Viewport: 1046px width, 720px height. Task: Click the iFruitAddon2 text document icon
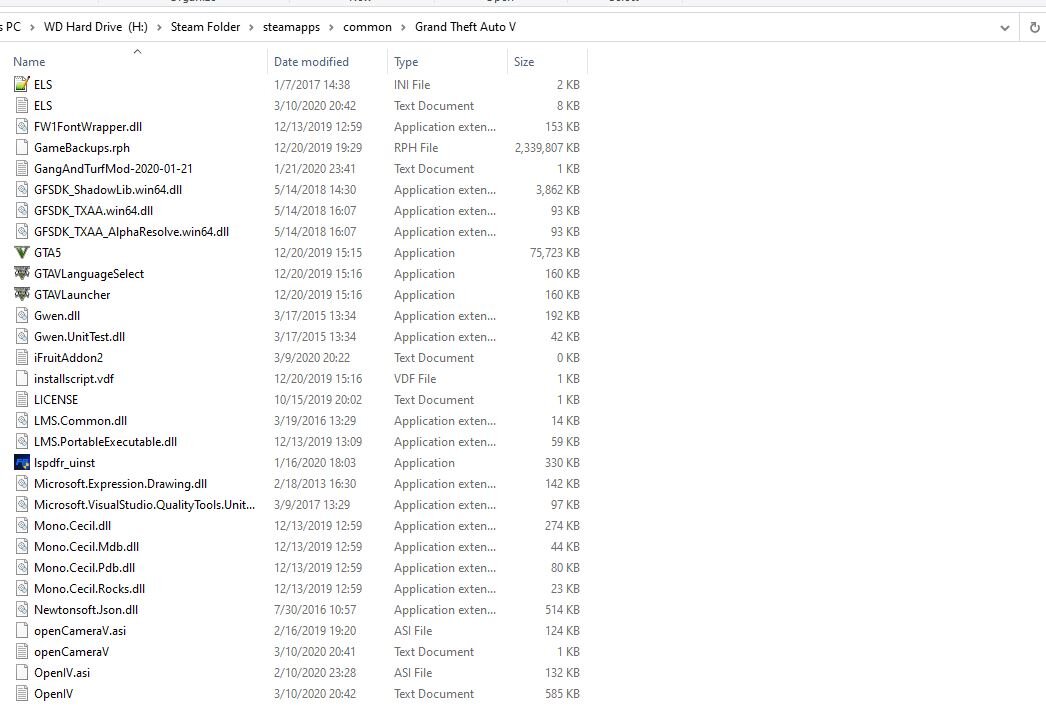coord(22,358)
